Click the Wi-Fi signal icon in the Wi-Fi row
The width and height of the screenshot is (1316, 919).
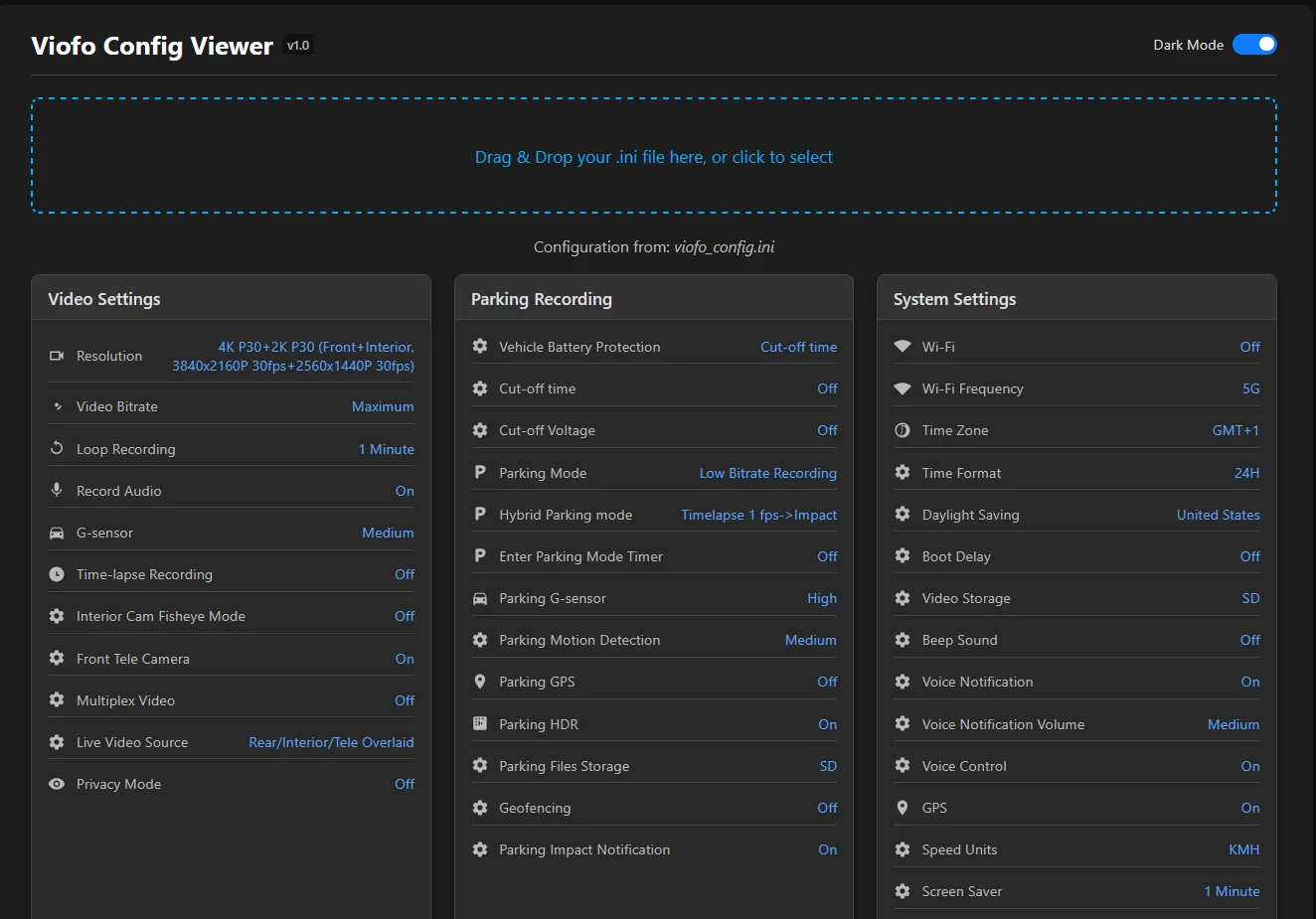pyautogui.click(x=903, y=346)
